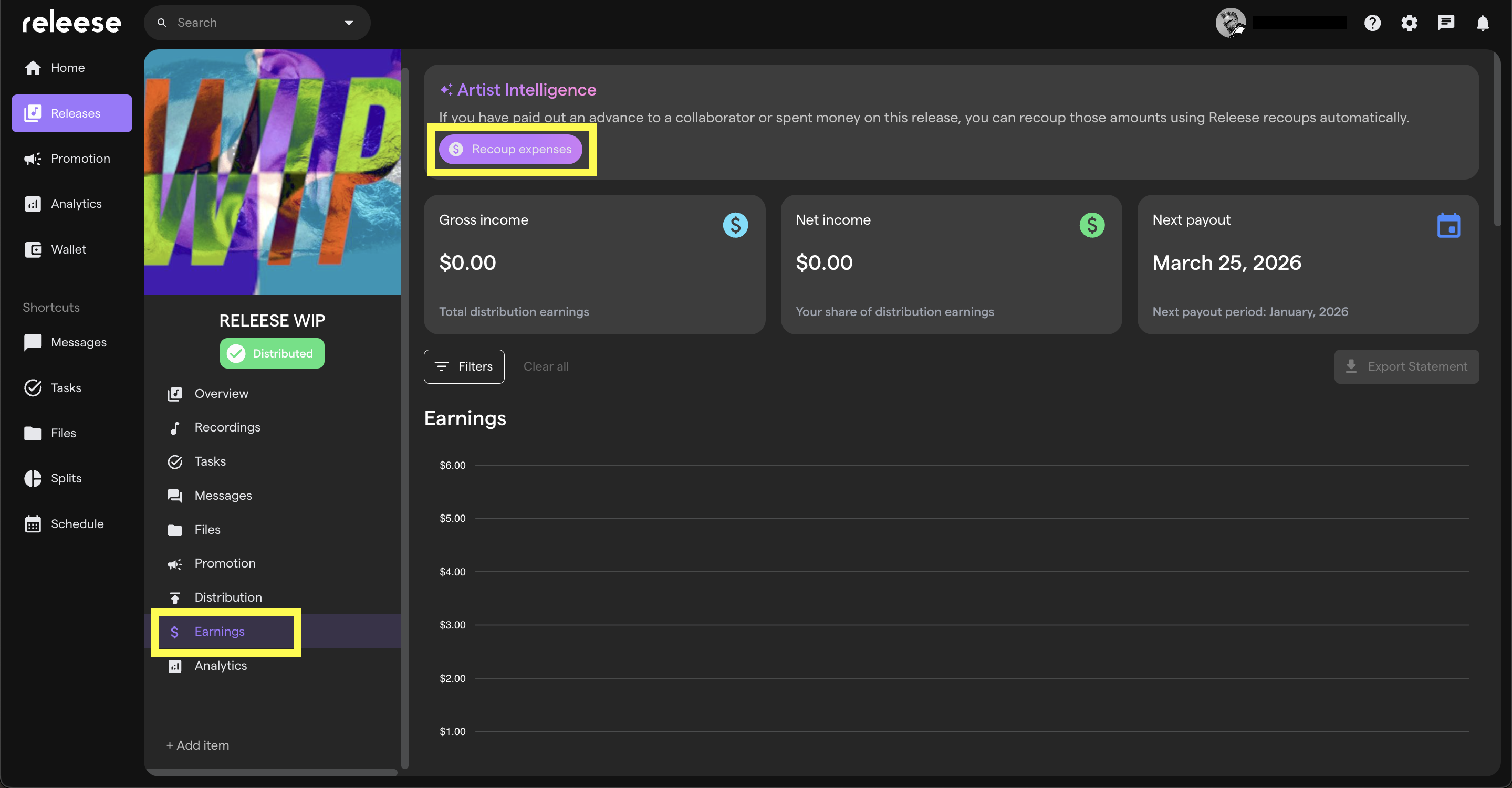Click the 'Next payout' card title
This screenshot has width=1512, height=788.
tap(1192, 220)
